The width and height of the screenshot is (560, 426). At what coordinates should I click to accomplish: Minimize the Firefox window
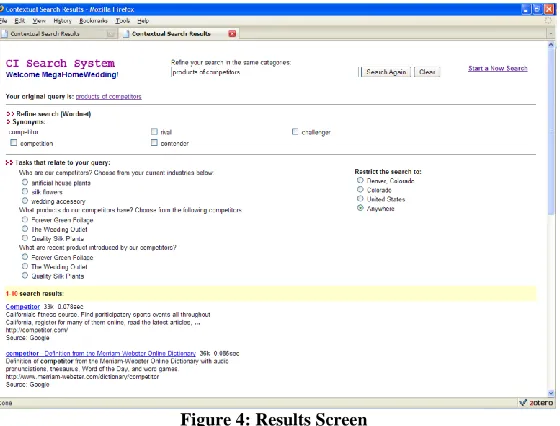tap(526, 10)
